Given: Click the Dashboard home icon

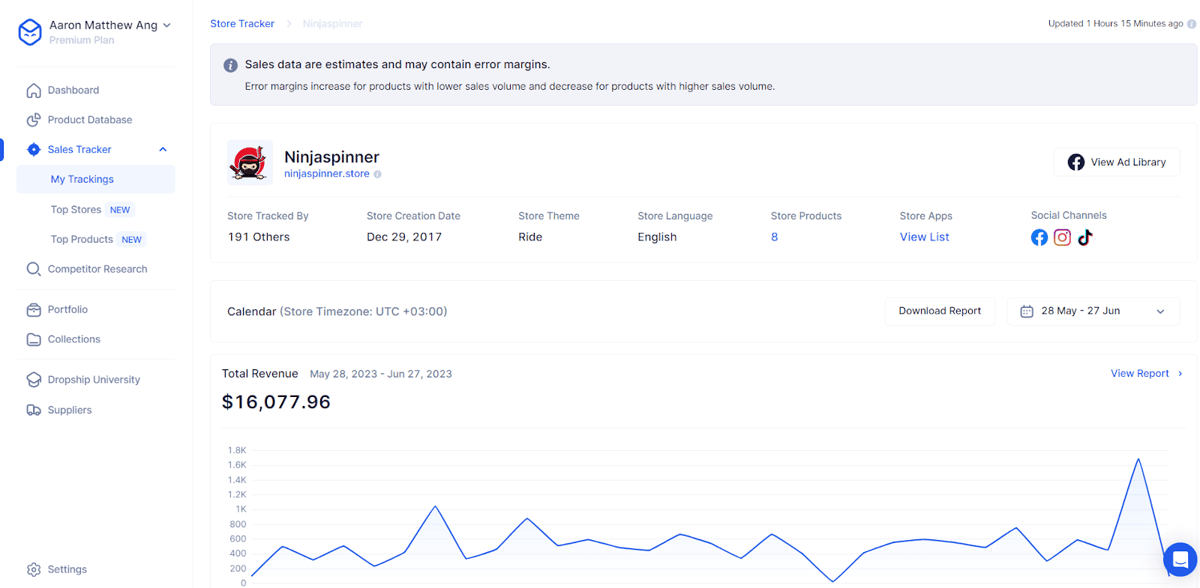Looking at the screenshot, I should pos(34,90).
